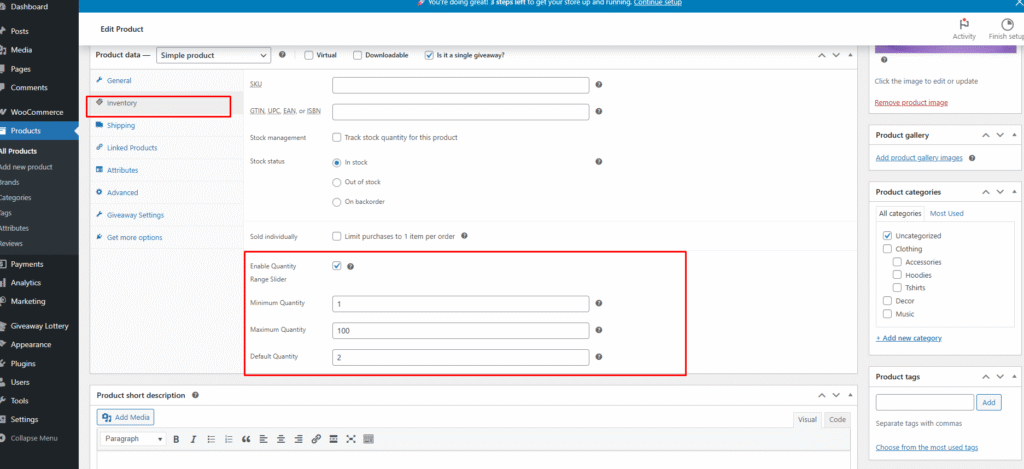The width and height of the screenshot is (1024, 469).
Task: Open the Shipping product data tab
Action: coord(120,125)
